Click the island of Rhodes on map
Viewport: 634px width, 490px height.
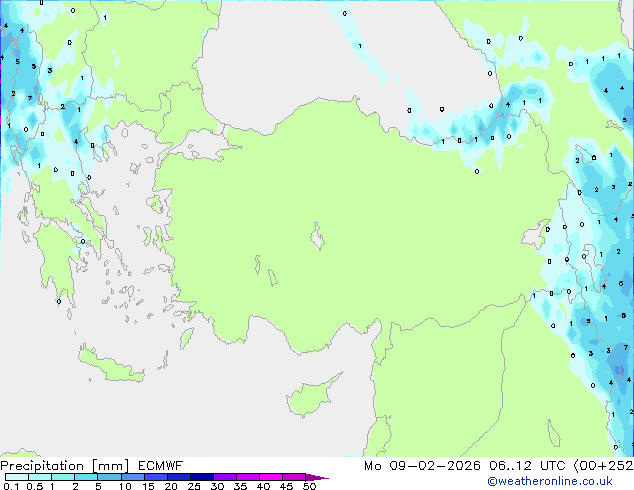186,338
